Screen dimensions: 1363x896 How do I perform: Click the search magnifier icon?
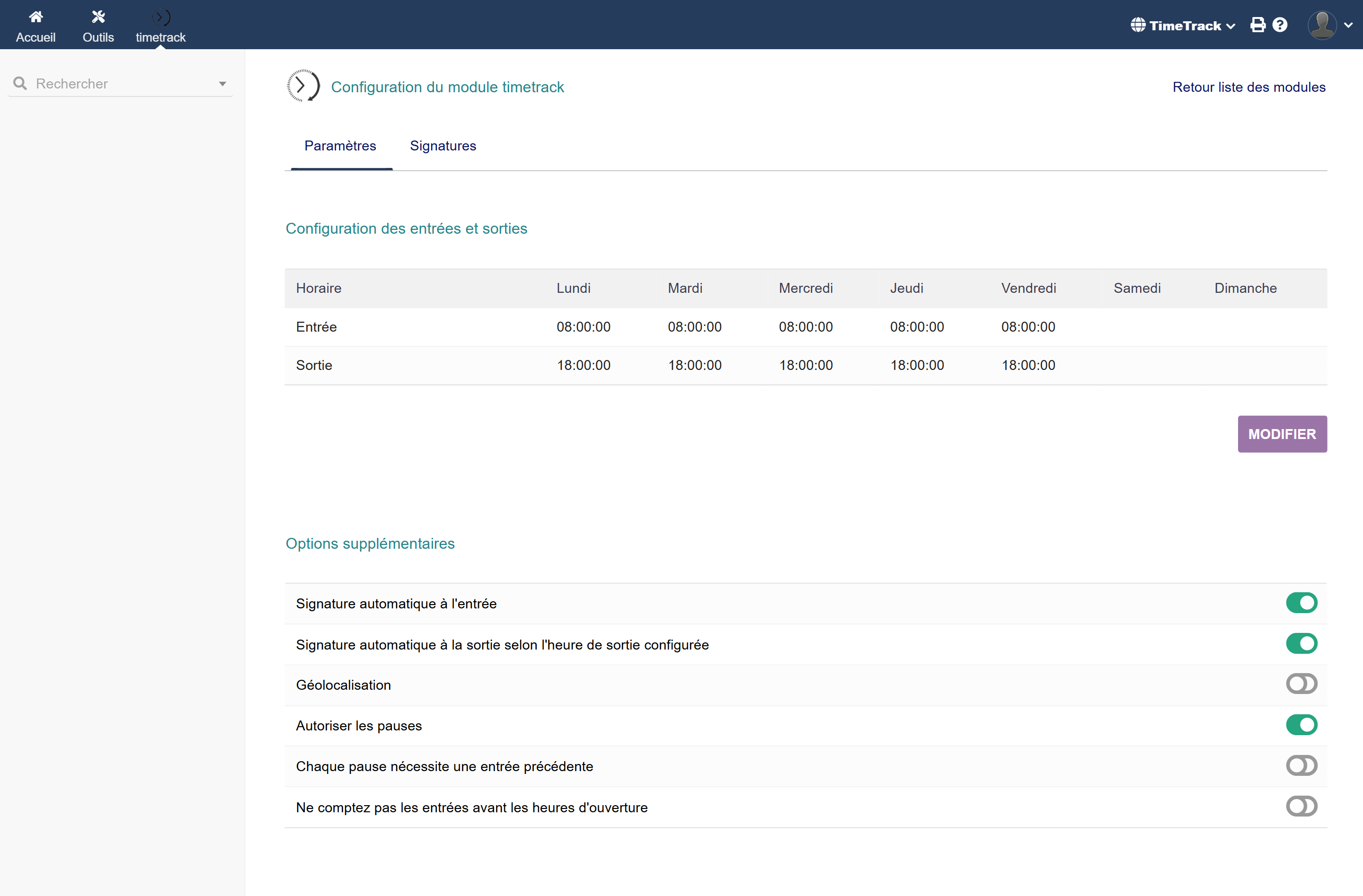[20, 84]
